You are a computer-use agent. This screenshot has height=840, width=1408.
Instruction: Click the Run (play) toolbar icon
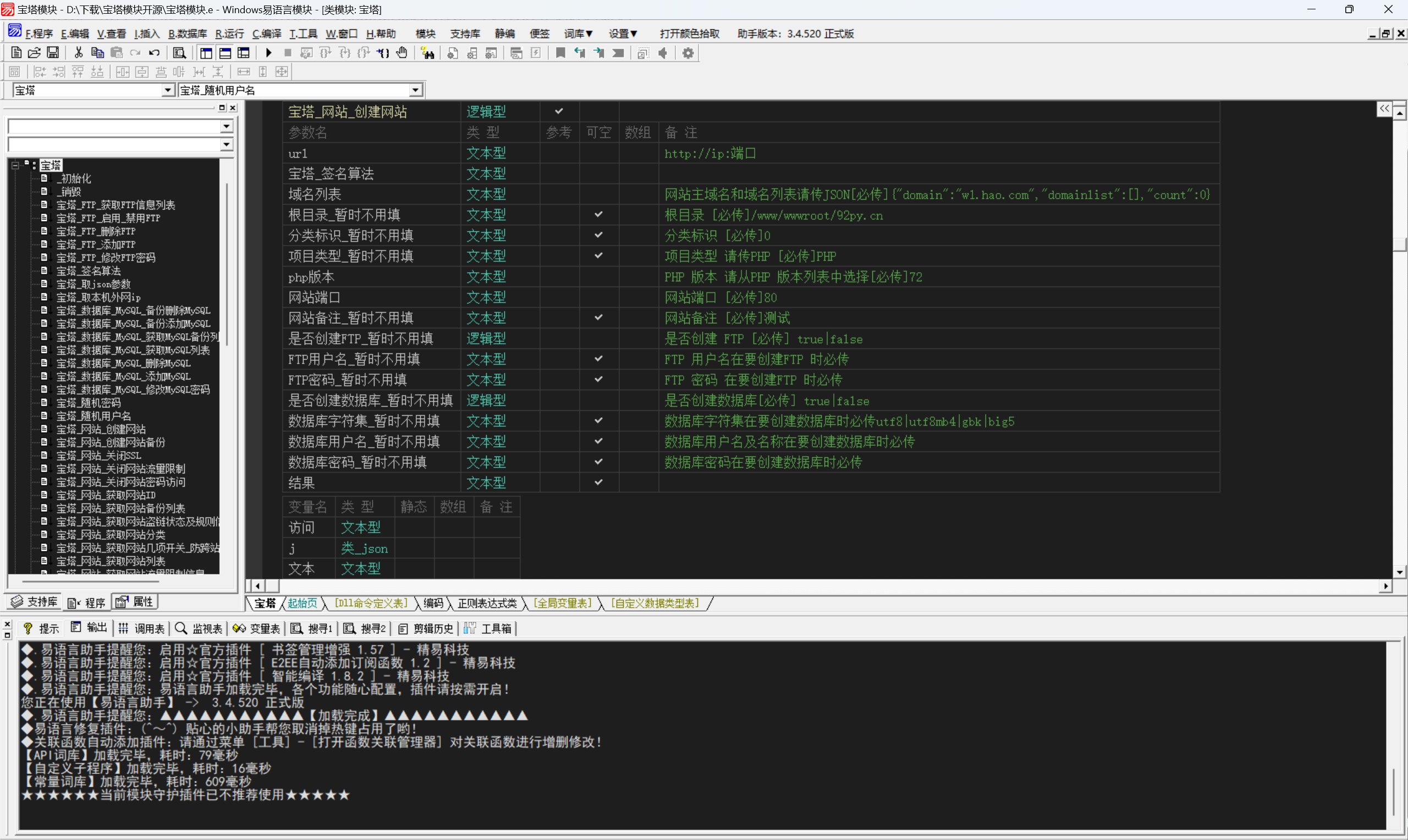[x=268, y=53]
